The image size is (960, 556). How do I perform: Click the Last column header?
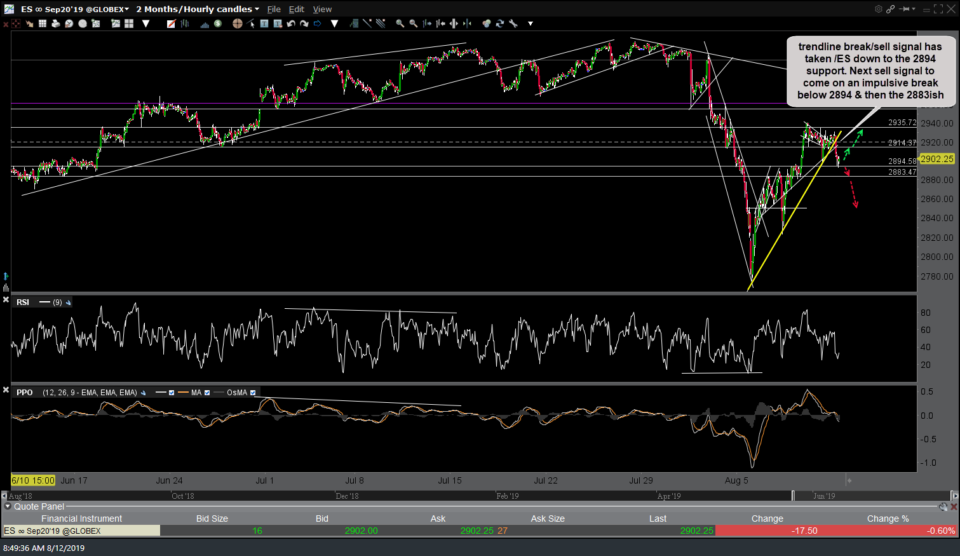(658, 519)
